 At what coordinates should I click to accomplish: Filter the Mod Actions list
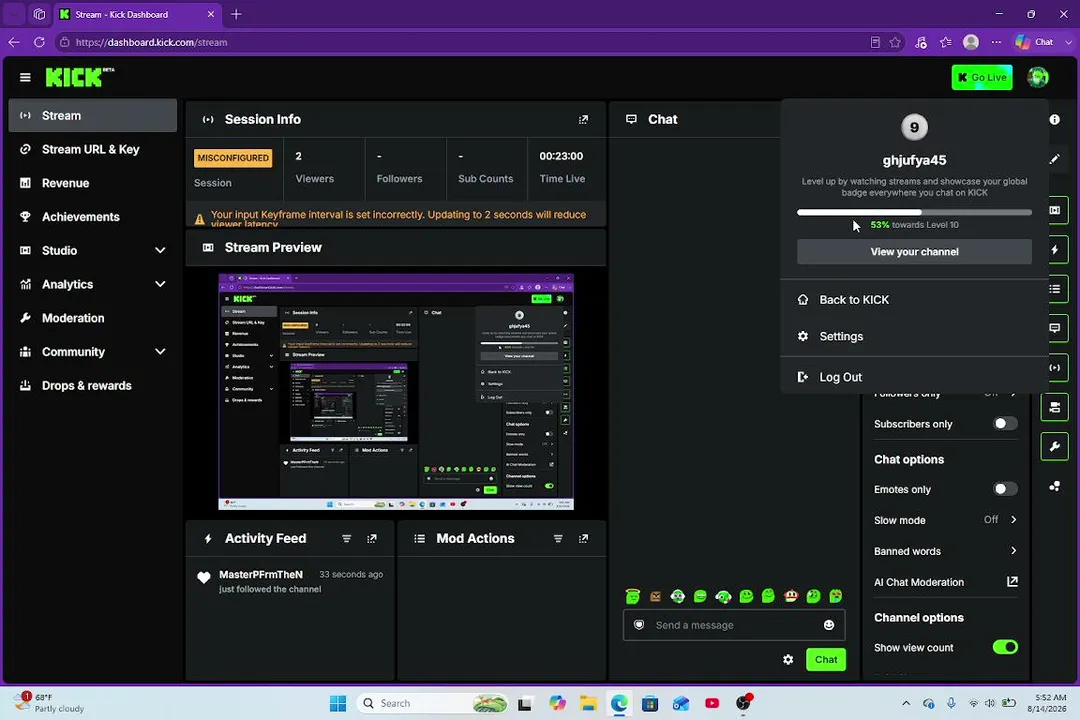coord(558,539)
